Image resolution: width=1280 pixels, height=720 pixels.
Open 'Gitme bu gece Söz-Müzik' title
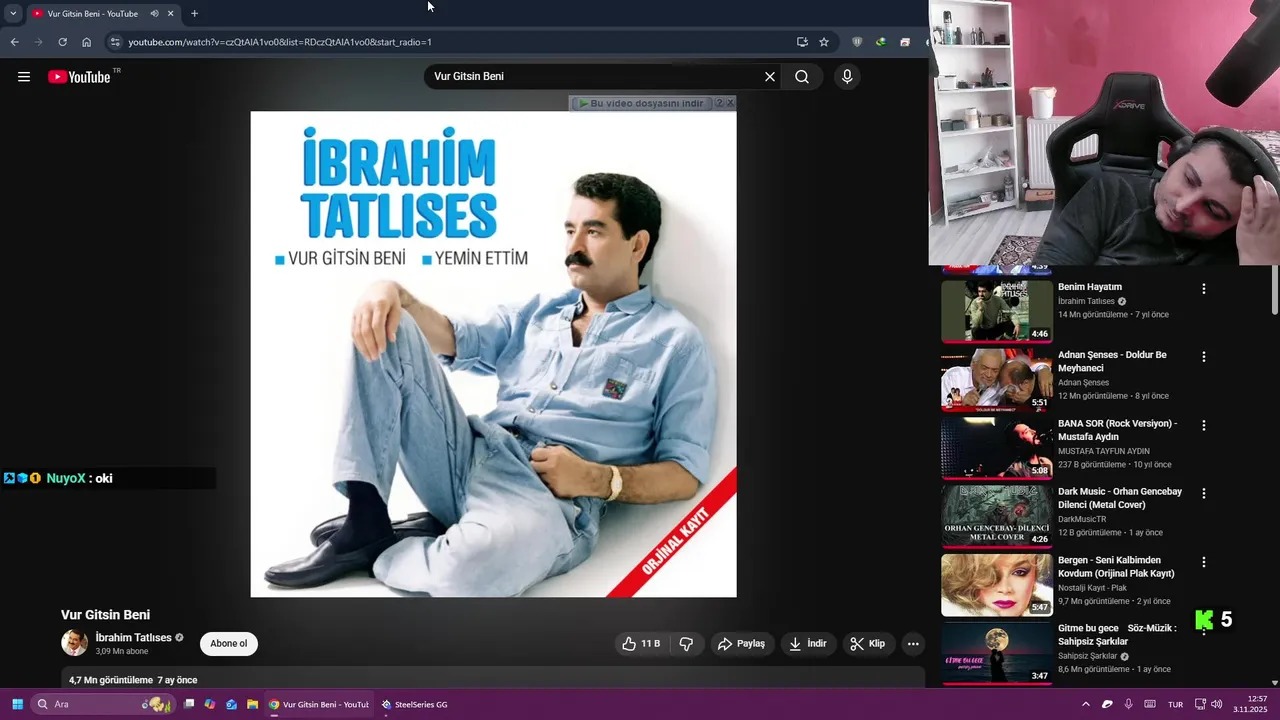coord(1117,635)
